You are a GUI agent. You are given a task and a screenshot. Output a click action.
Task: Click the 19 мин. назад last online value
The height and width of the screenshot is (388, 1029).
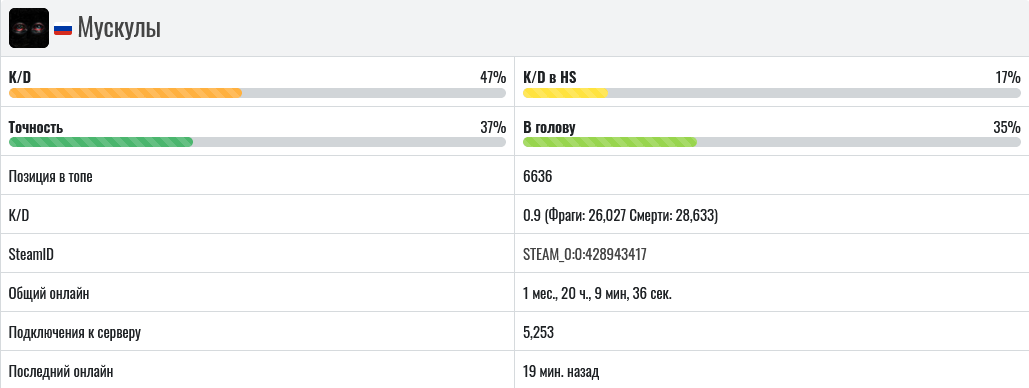click(561, 372)
